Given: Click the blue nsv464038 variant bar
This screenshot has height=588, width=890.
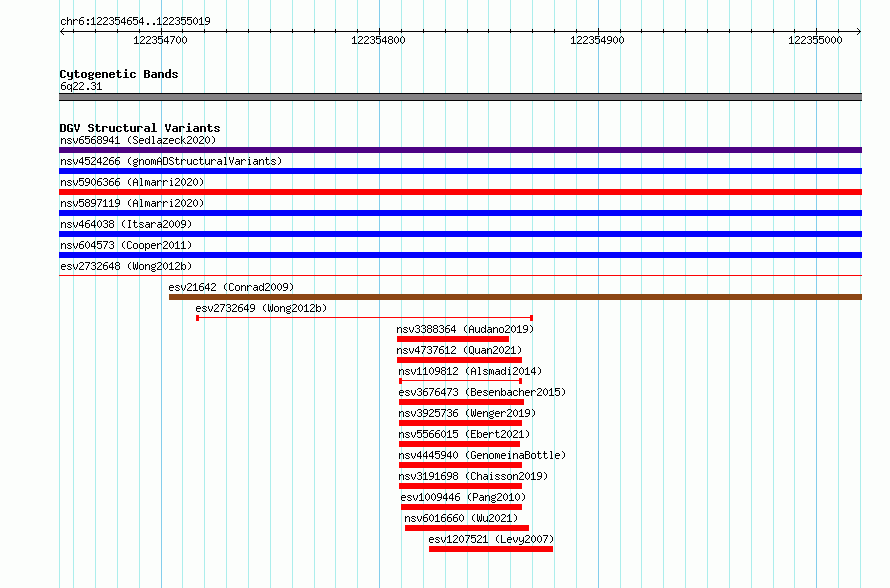Looking at the screenshot, I should pyautogui.click(x=460, y=234).
